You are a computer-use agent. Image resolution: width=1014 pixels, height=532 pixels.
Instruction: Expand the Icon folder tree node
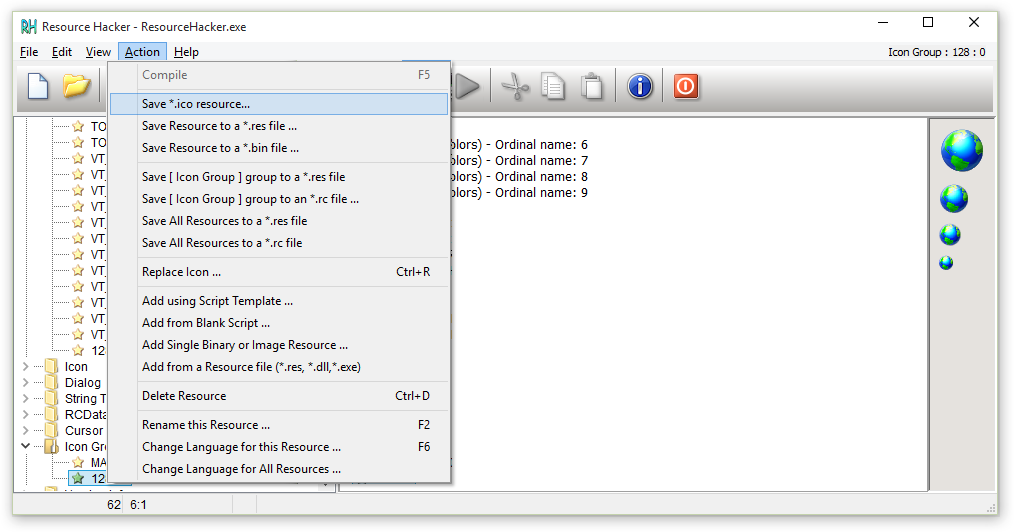pos(25,367)
